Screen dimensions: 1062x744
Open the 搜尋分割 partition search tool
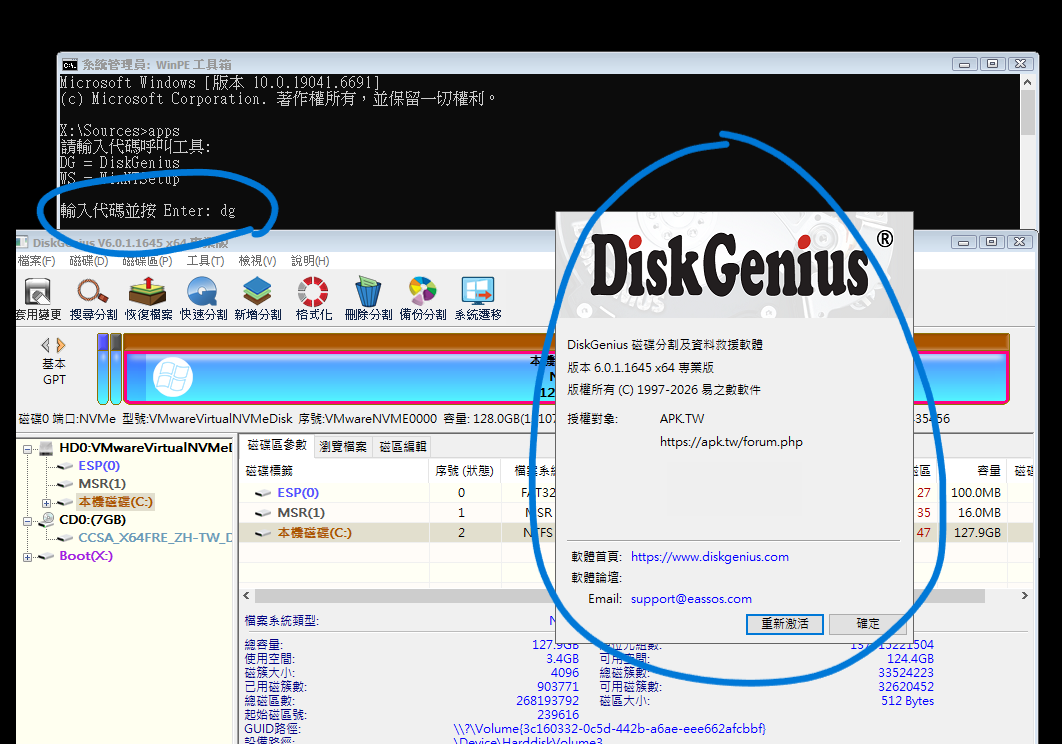click(x=93, y=299)
